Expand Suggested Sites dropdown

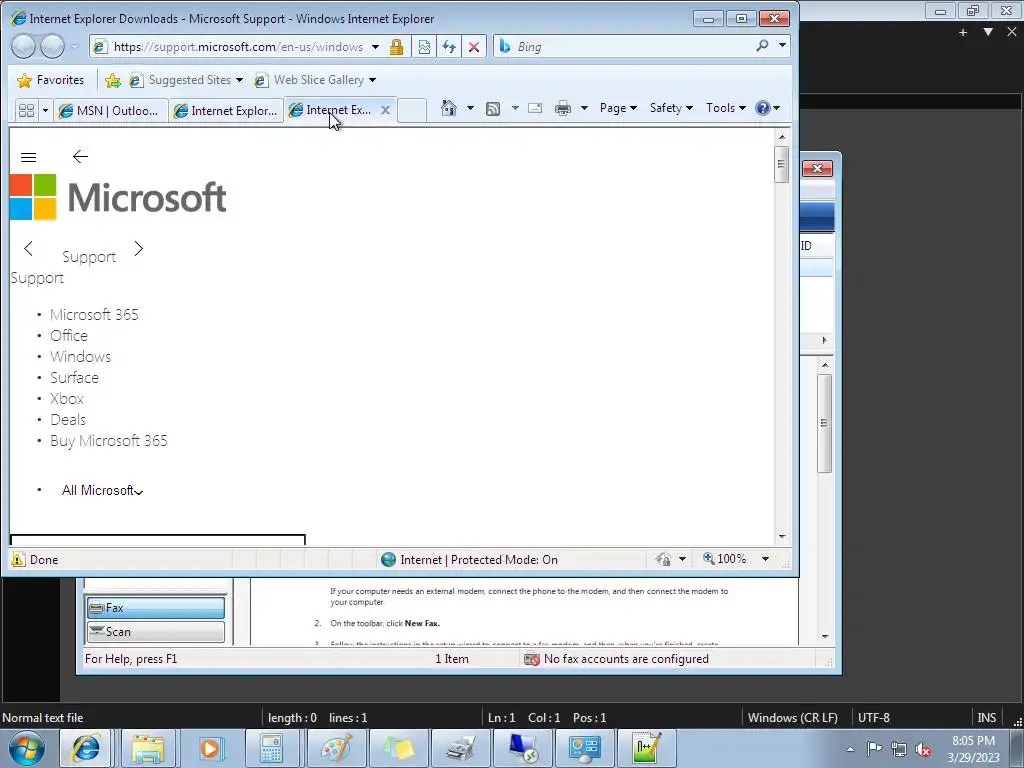(239, 80)
